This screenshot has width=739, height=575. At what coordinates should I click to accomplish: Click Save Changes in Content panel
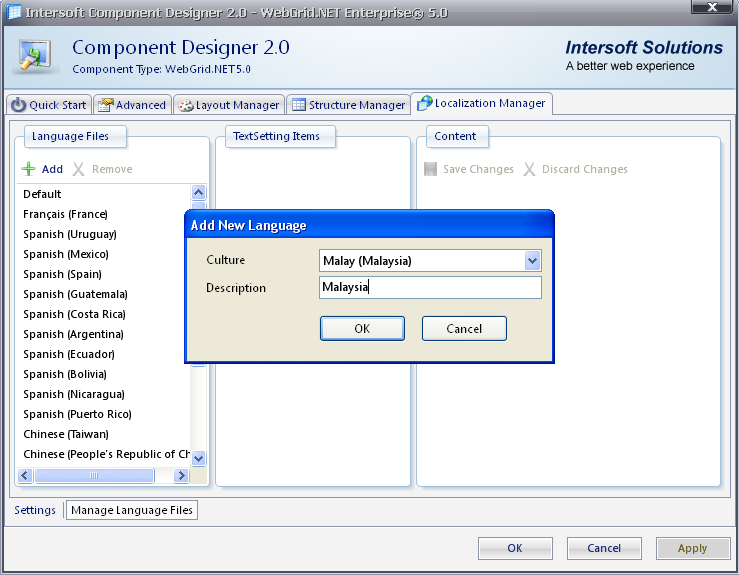[469, 169]
